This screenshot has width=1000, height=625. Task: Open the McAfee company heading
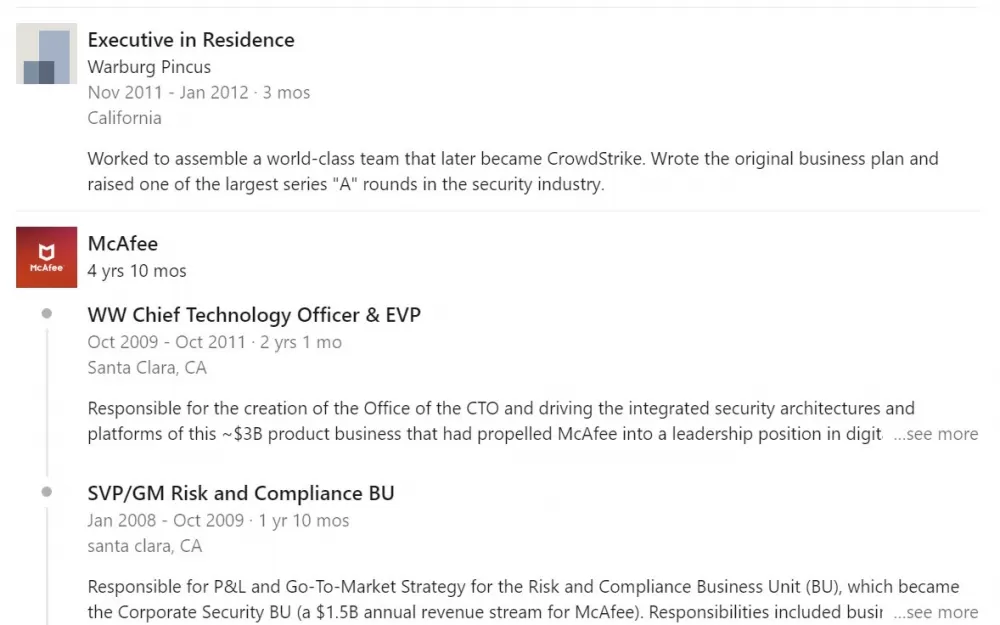coord(122,244)
